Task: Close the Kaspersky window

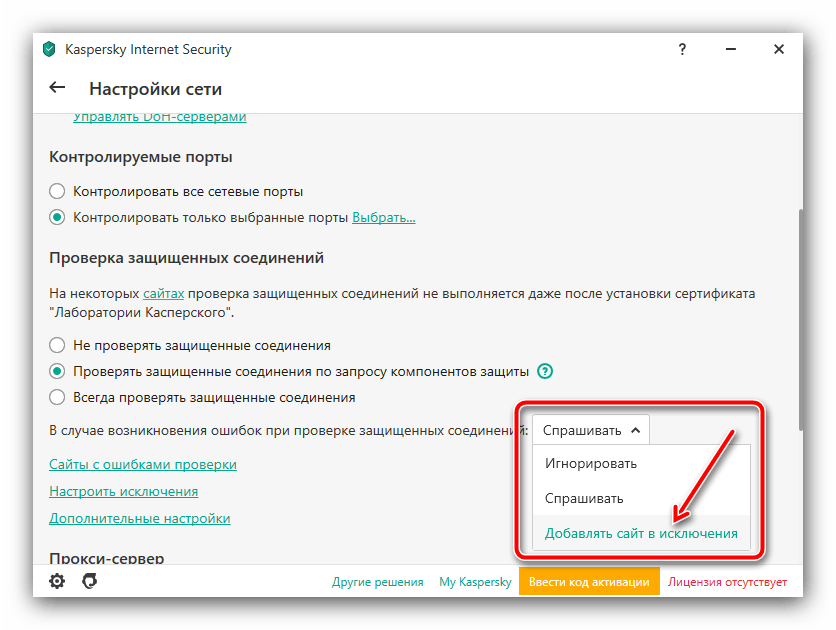Action: (x=779, y=49)
